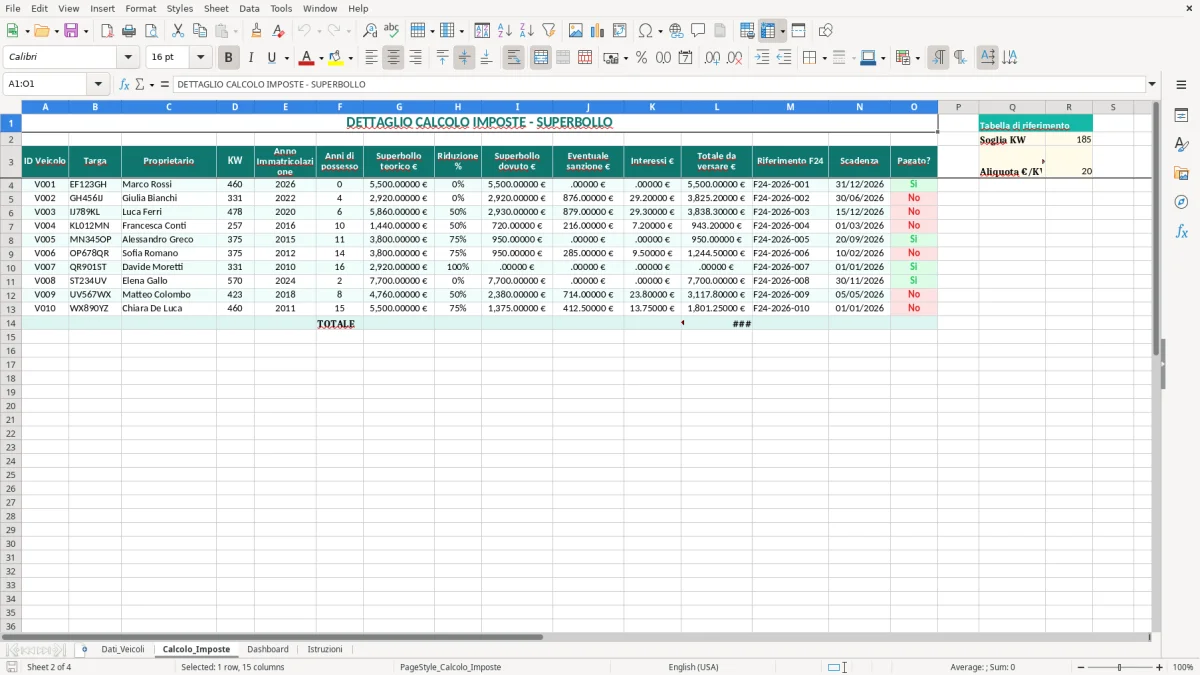
Task: Cut the selection with the scissors icon
Action: [178, 31]
